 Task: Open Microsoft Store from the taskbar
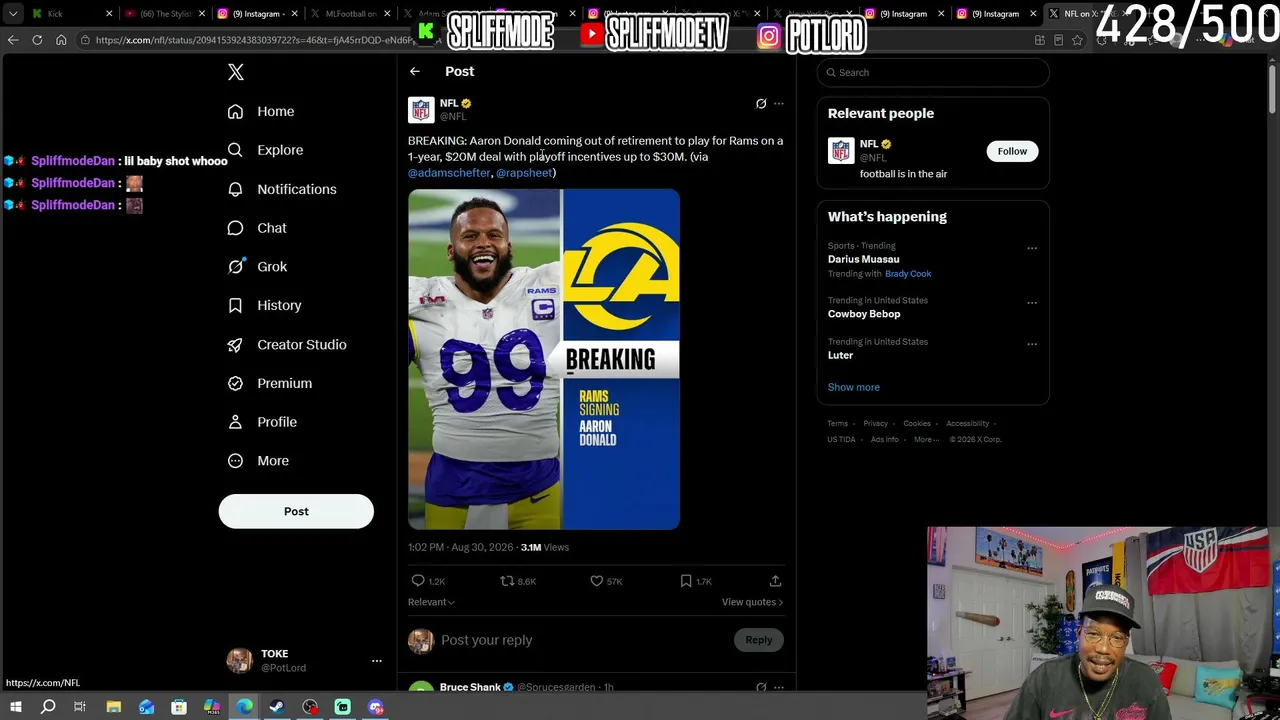click(x=179, y=707)
